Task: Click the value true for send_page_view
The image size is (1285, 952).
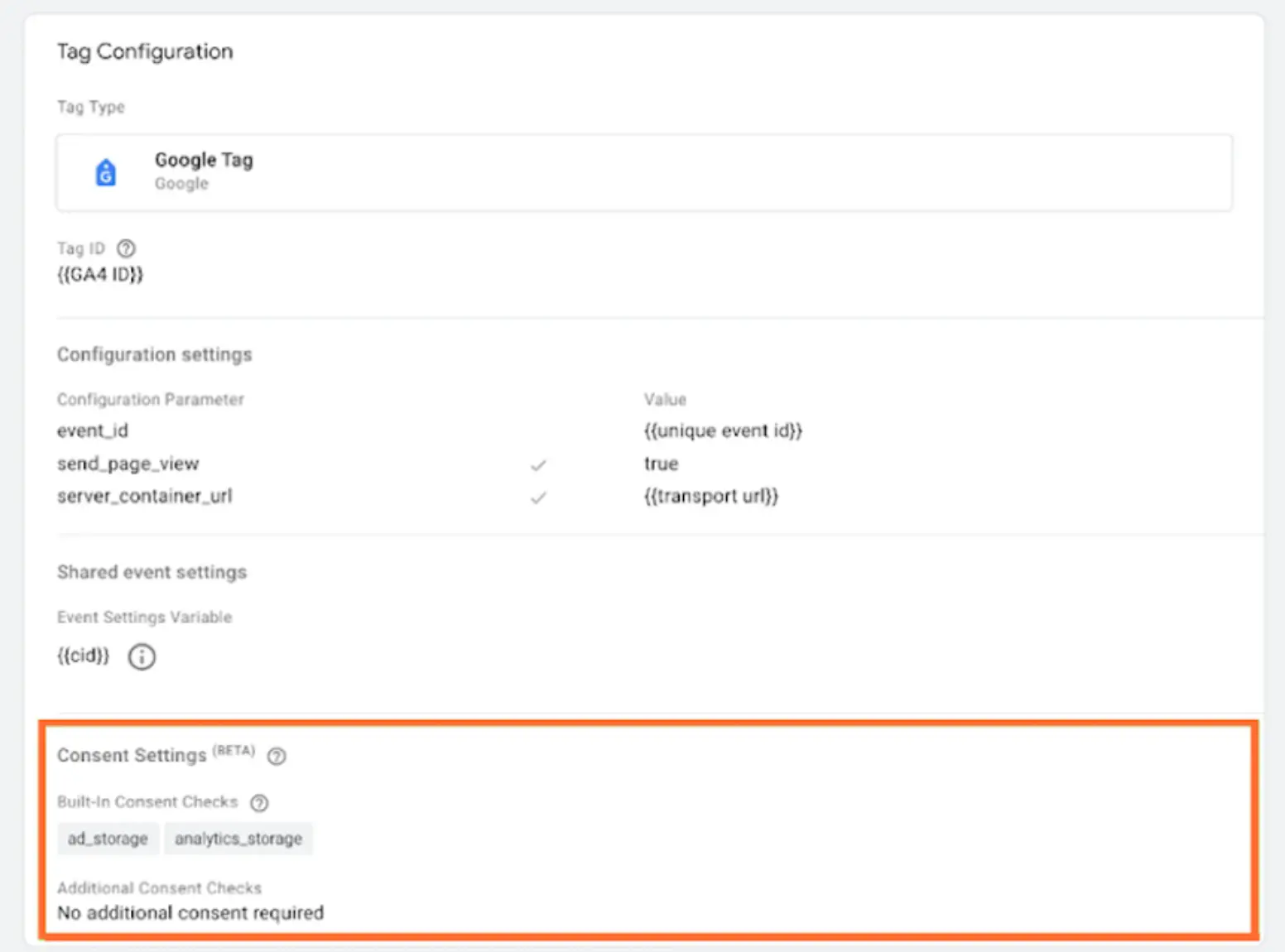Action: coord(662,464)
